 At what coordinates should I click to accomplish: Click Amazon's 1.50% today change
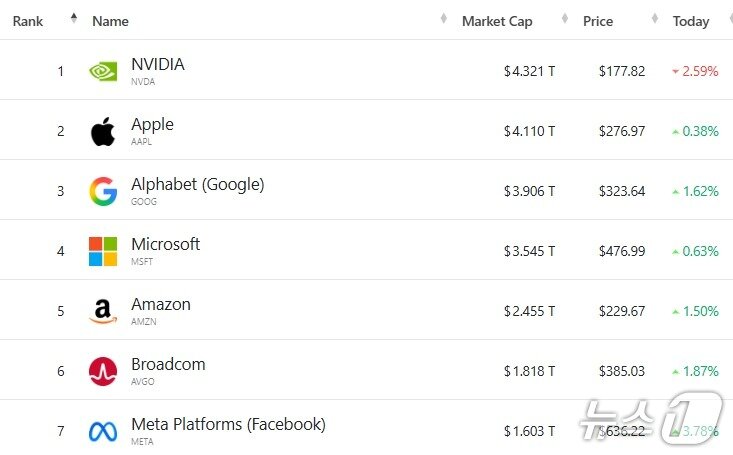coord(700,311)
